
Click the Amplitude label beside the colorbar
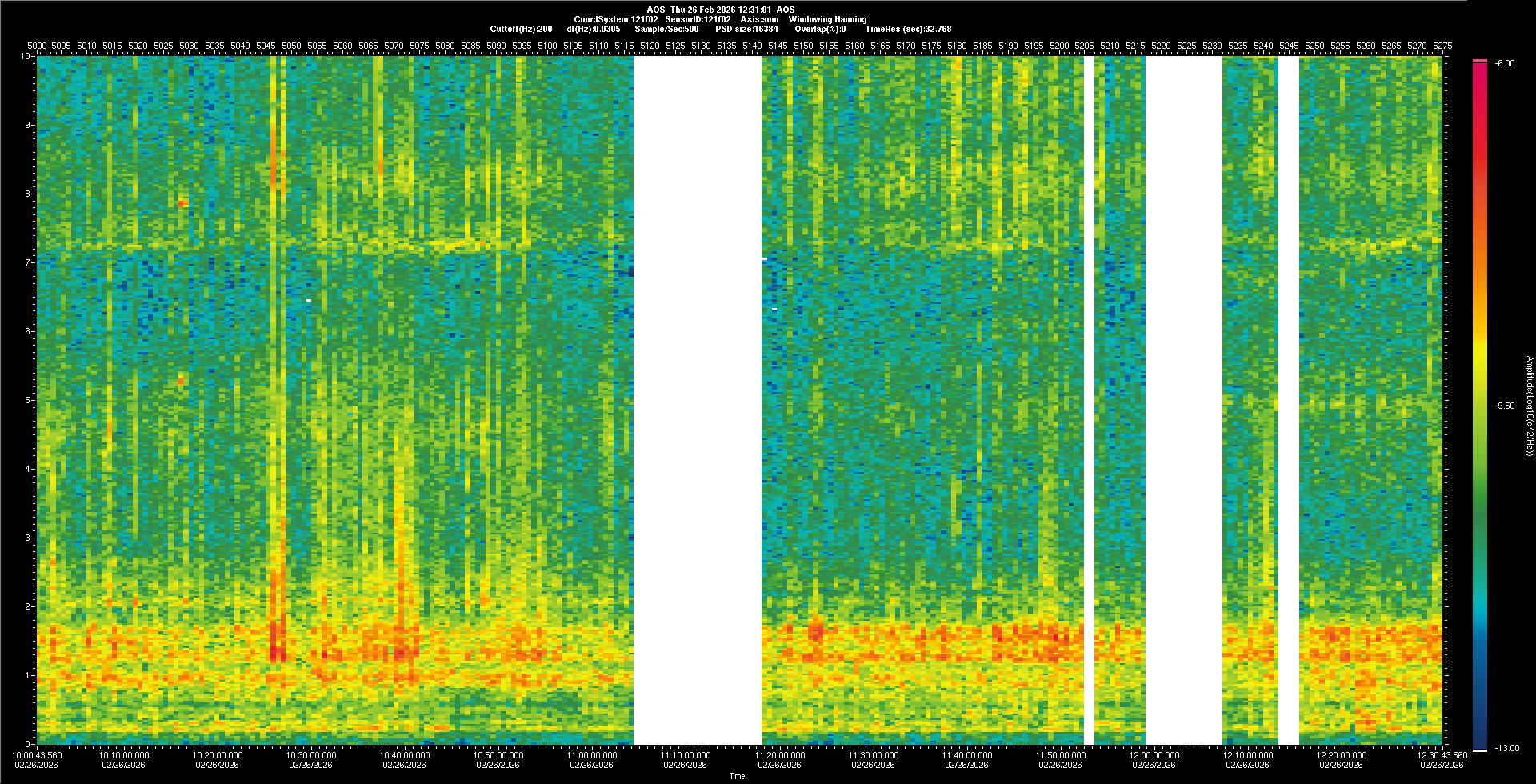[1529, 406]
